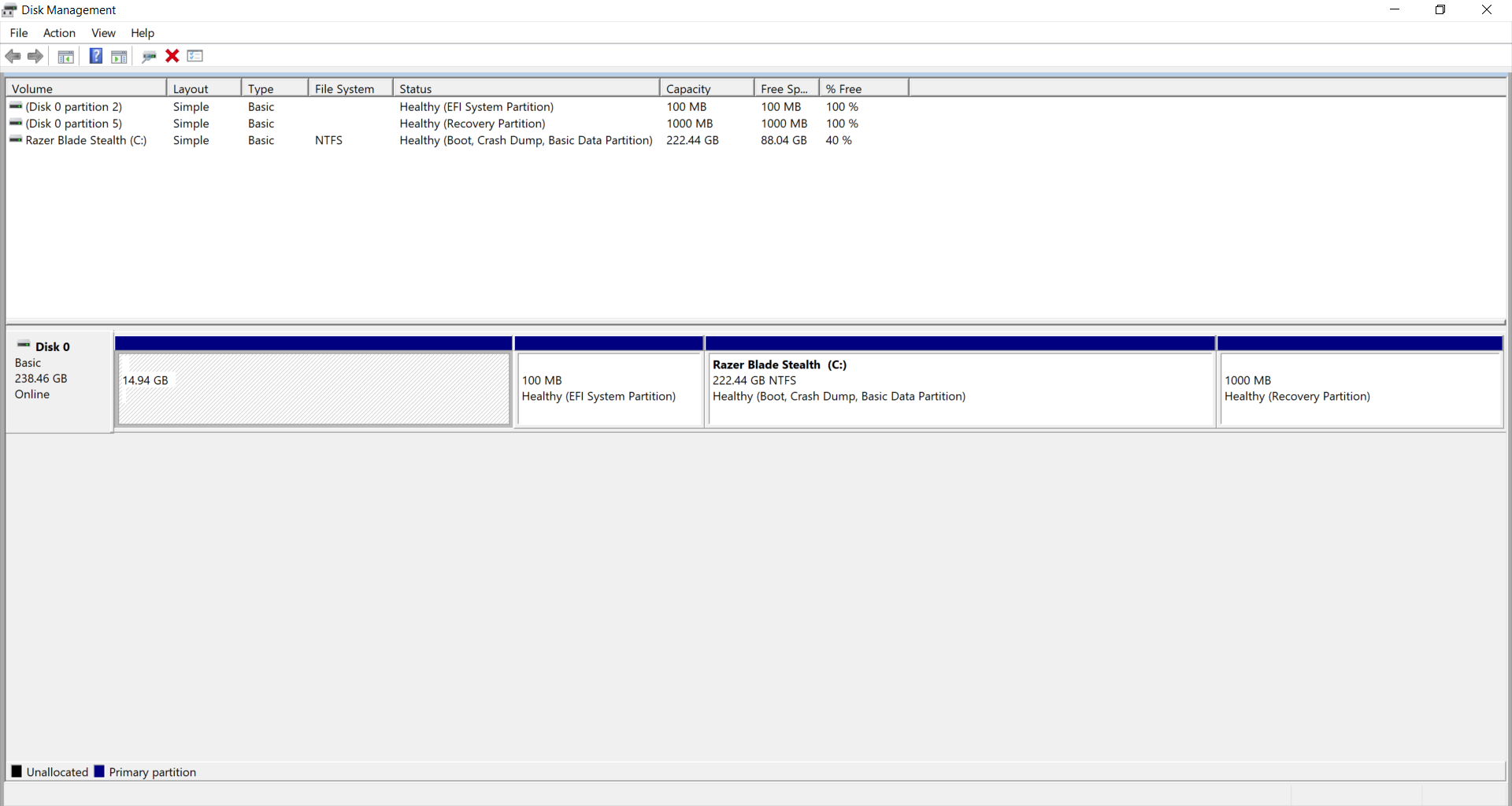1512x806 pixels.
Task: Sort by the Volume column header
Action: [x=86, y=89]
